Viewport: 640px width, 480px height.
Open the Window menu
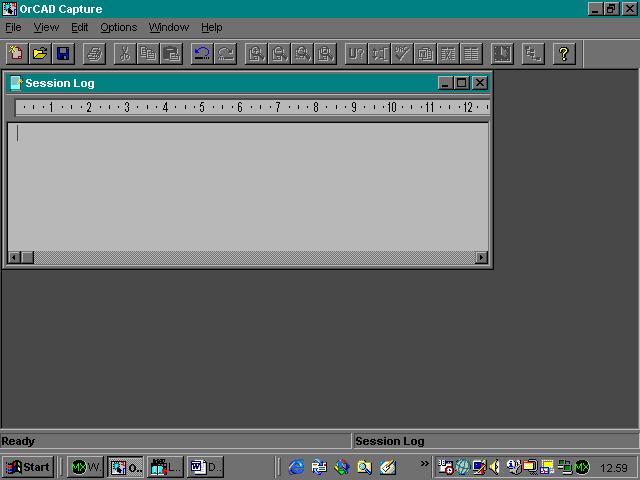click(169, 27)
